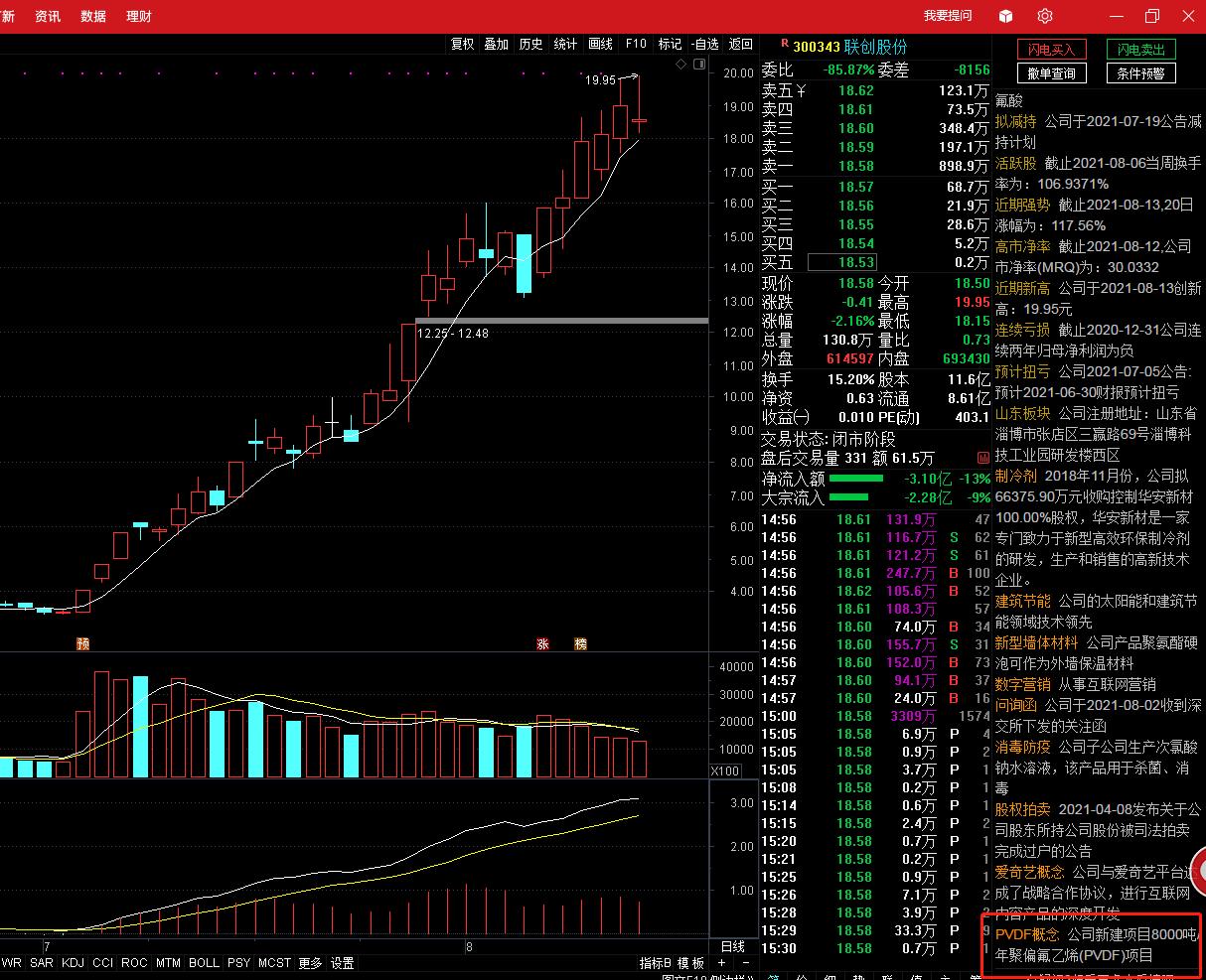
Task: Click the 涨 marker icon on chart
Action: point(543,643)
